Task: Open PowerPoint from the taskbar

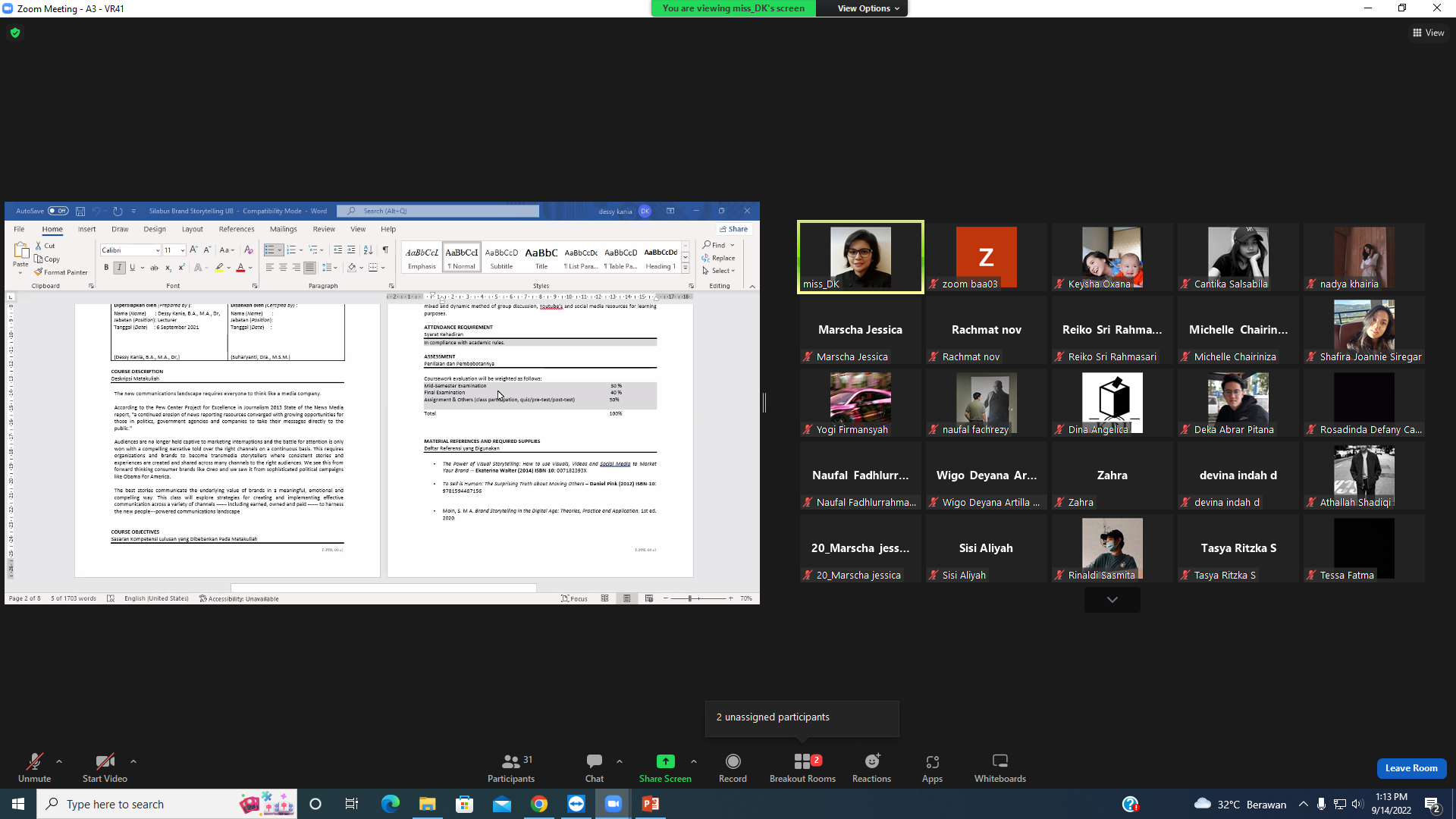Action: click(x=651, y=804)
